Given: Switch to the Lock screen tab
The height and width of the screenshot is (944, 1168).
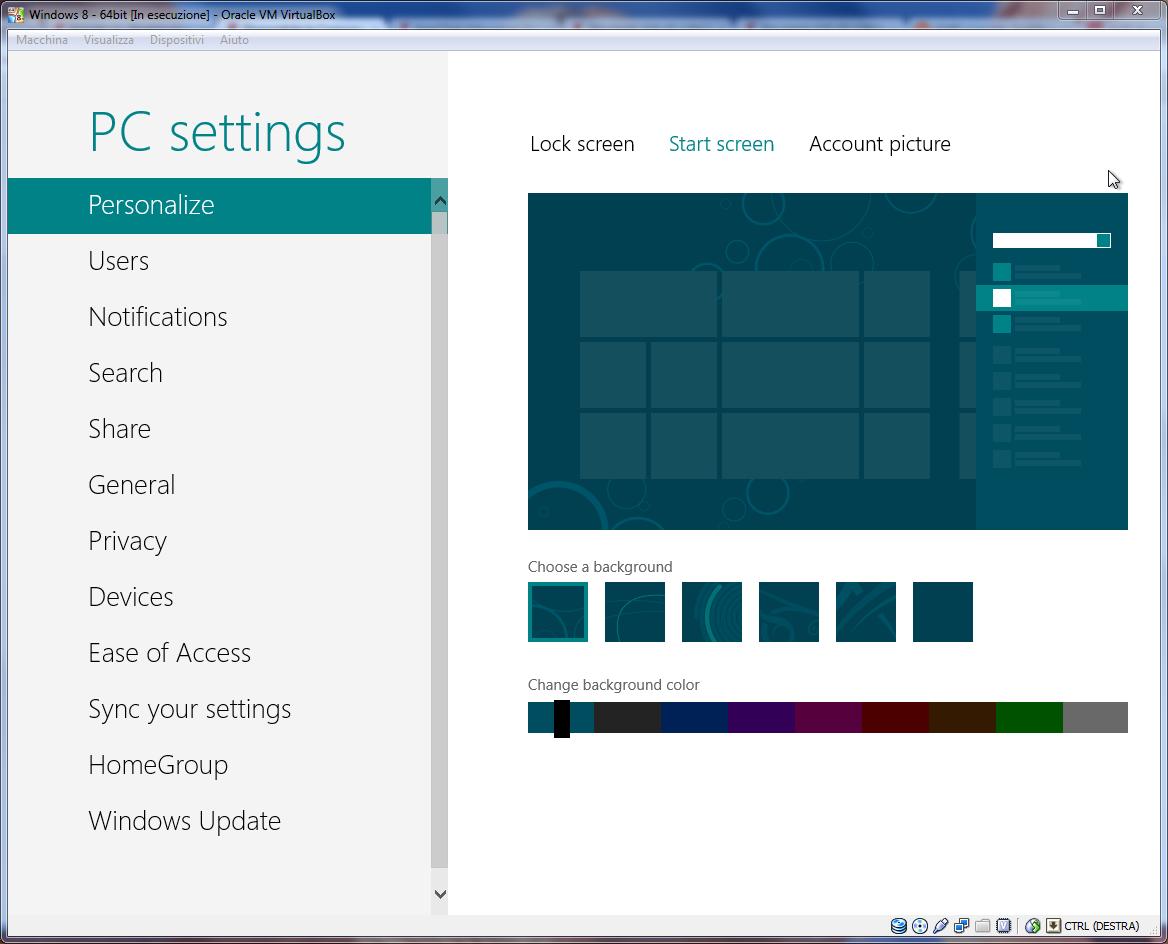Looking at the screenshot, I should coord(583,144).
